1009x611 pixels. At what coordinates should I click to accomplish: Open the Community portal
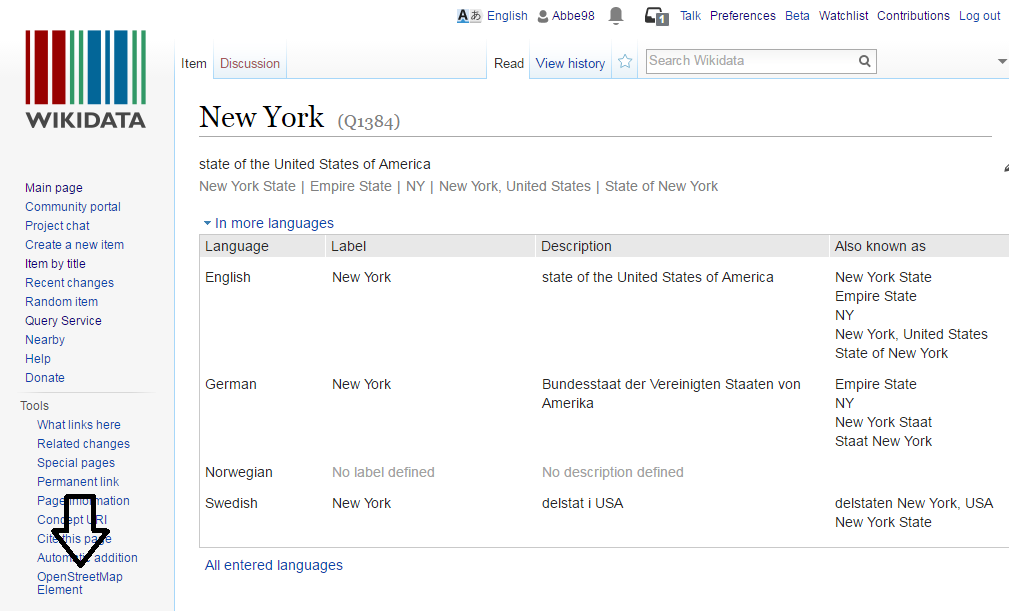point(73,207)
